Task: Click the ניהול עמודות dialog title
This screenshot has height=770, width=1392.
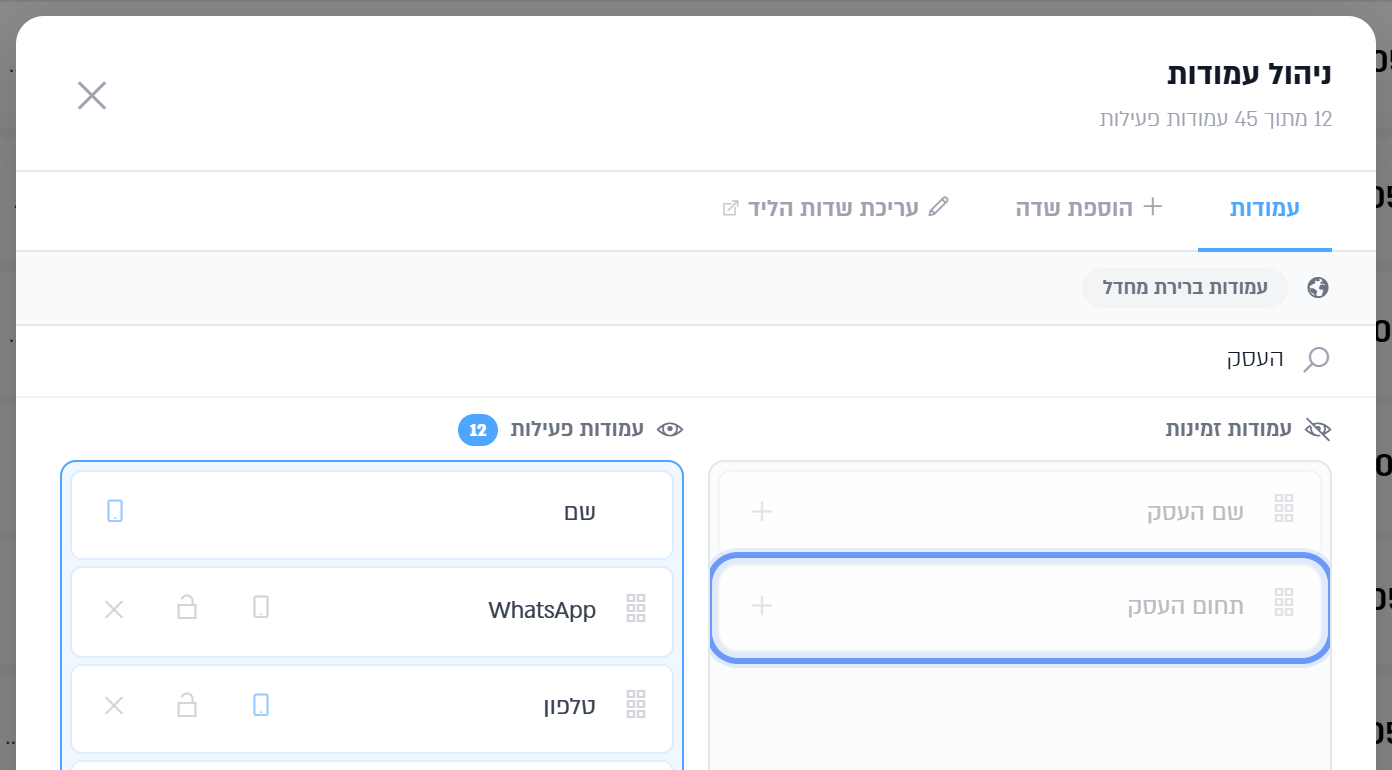Action: point(1250,74)
